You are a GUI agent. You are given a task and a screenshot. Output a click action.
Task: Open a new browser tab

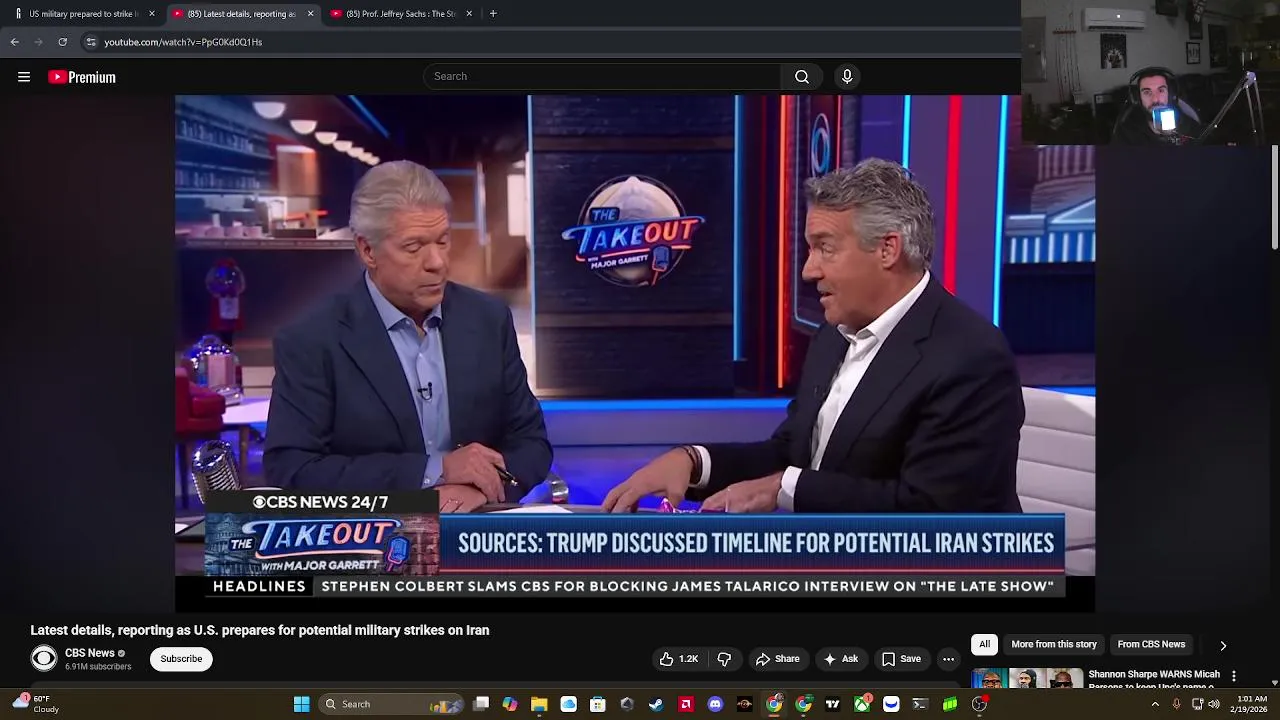pos(493,13)
